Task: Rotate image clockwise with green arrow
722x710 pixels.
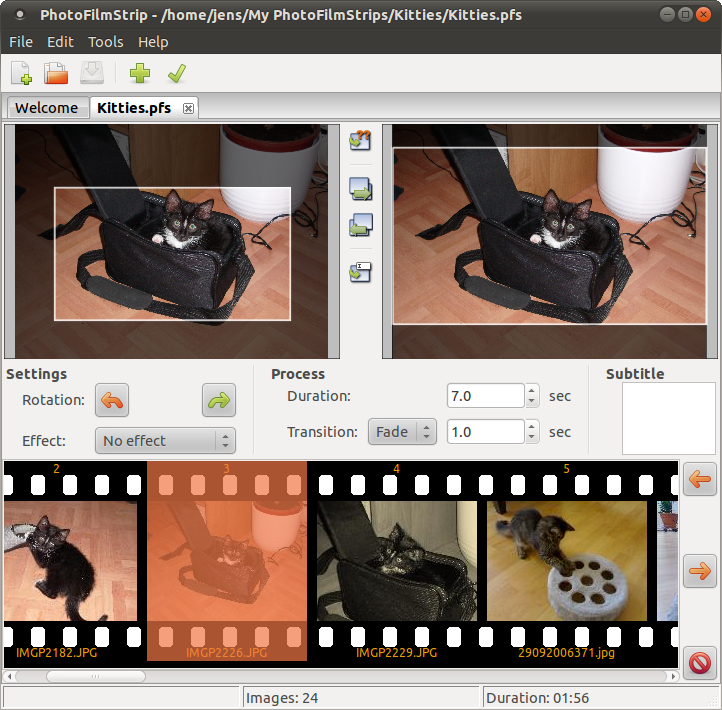Action: coord(219,400)
